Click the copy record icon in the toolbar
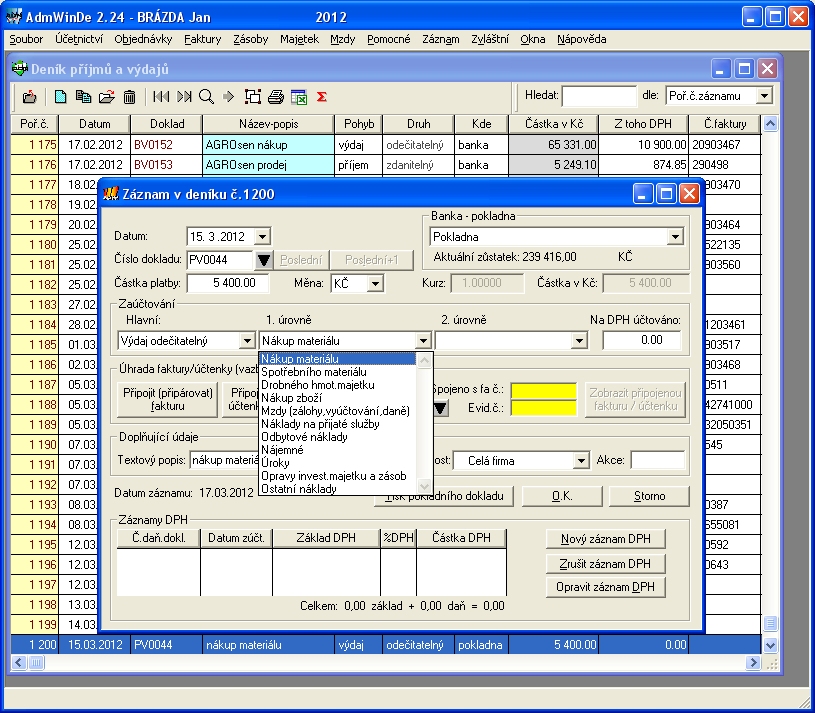The height and width of the screenshot is (713, 815). click(83, 97)
